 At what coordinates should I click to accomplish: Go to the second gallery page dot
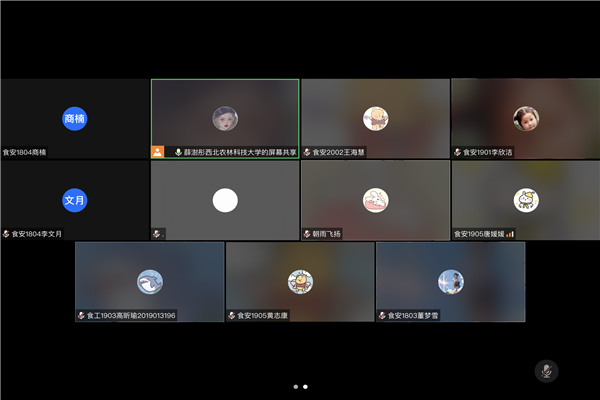coord(305,386)
